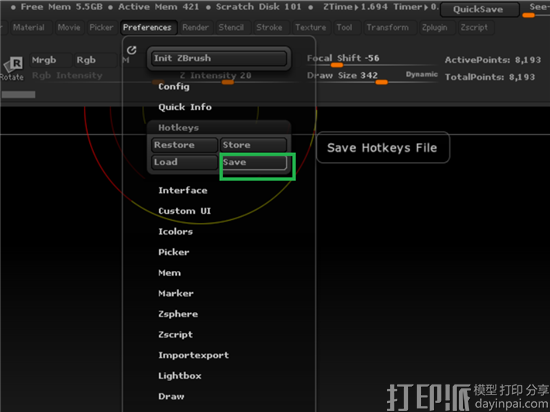Click the Scratch Disk 101 status text
The width and height of the screenshot is (550, 412).
pos(259,7)
